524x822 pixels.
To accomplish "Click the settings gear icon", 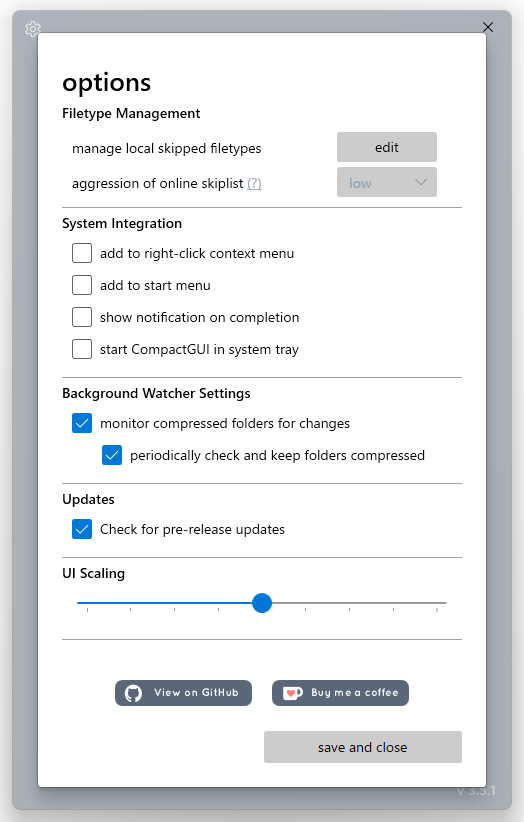I will (x=32, y=28).
